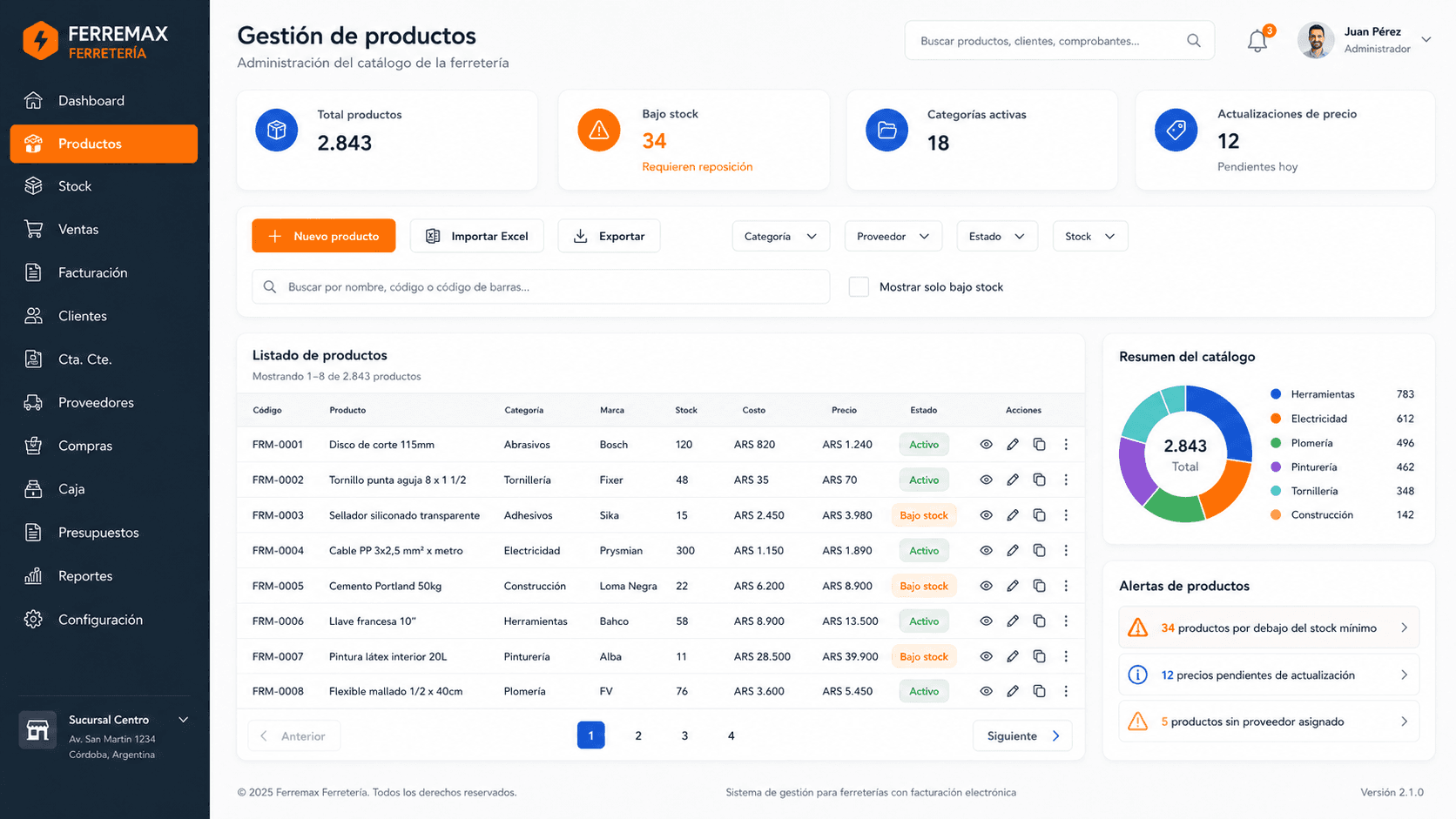Open 5 productos sin proveedor alert
1456x819 pixels.
(x=1269, y=722)
